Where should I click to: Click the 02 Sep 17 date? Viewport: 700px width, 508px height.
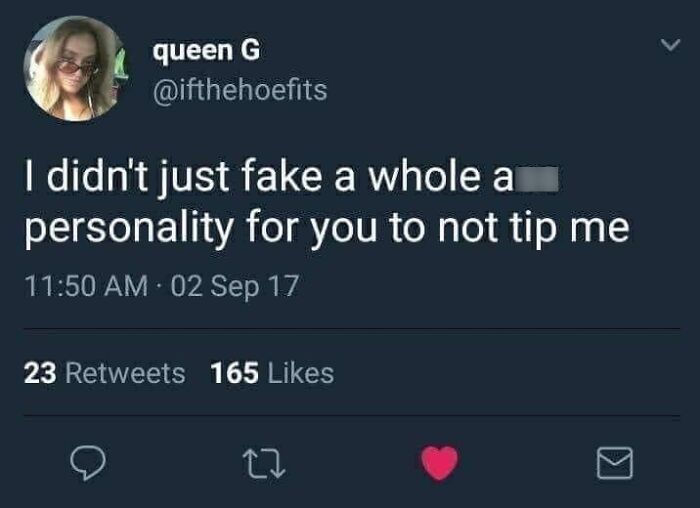click(x=236, y=287)
